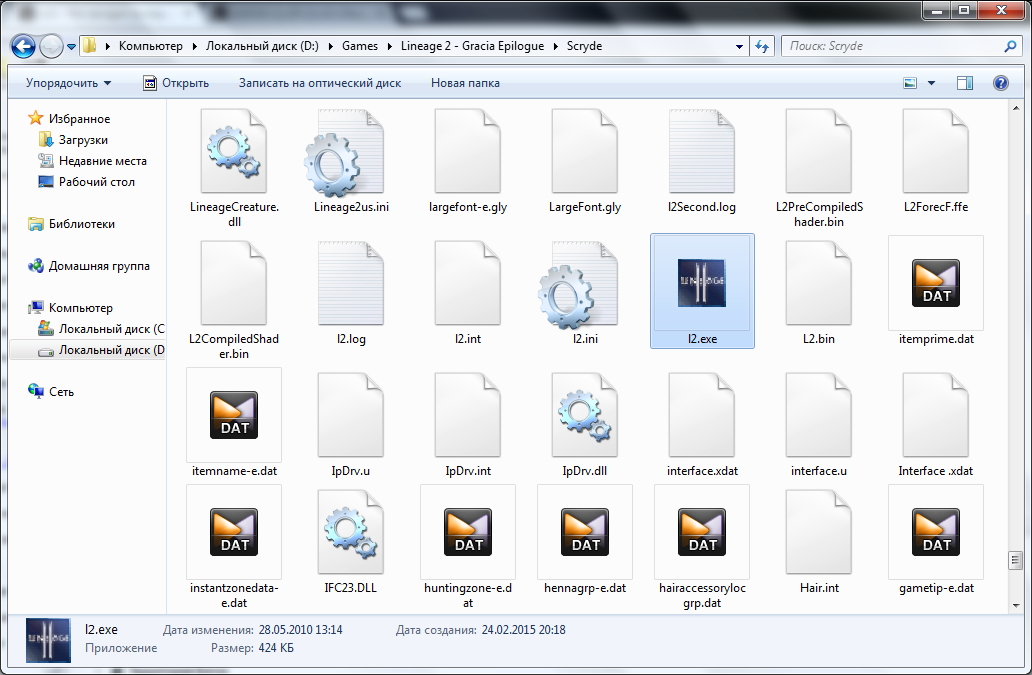
Task: Click the Lineage2us.ini settings file
Action: (x=351, y=151)
